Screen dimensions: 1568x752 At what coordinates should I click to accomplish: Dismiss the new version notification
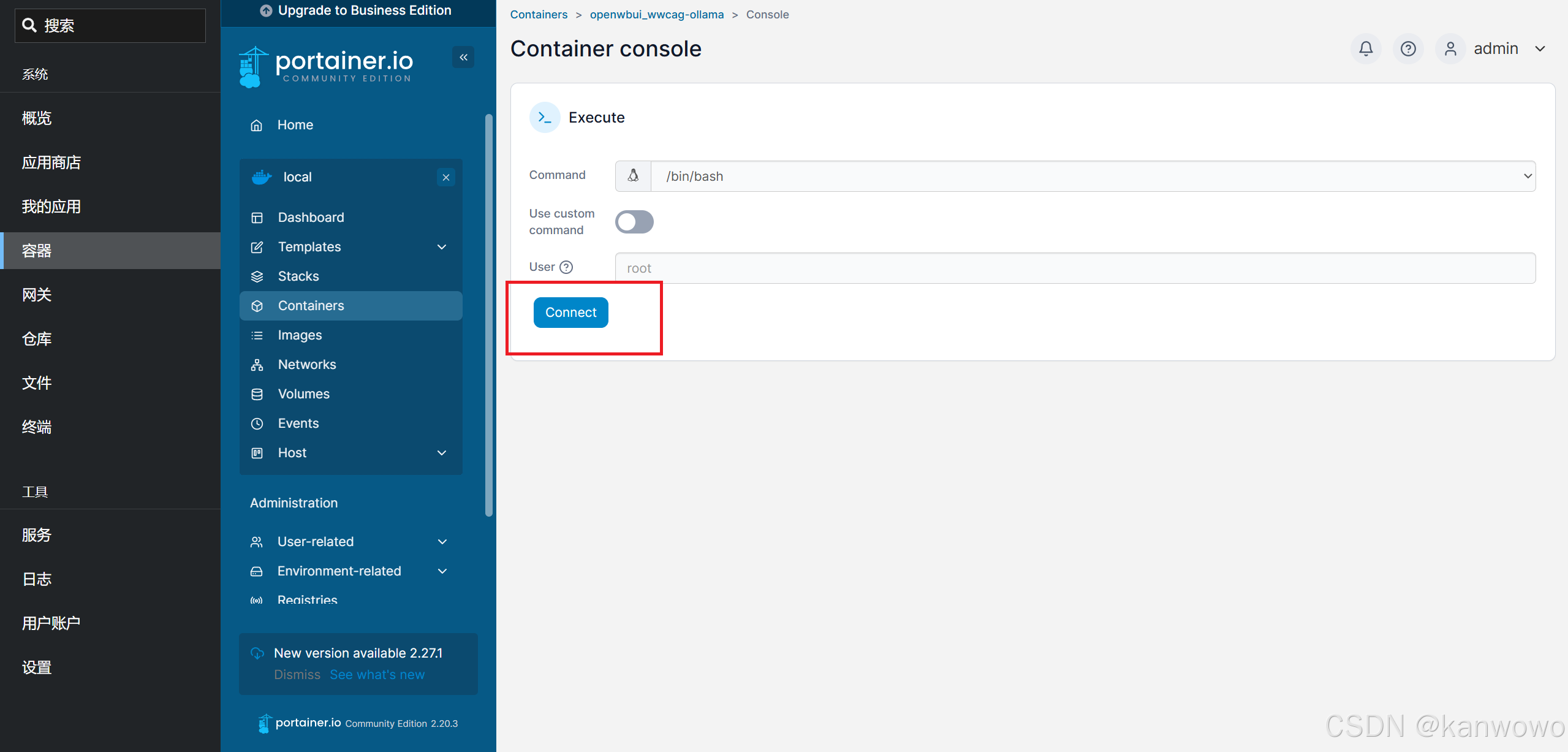click(x=297, y=674)
